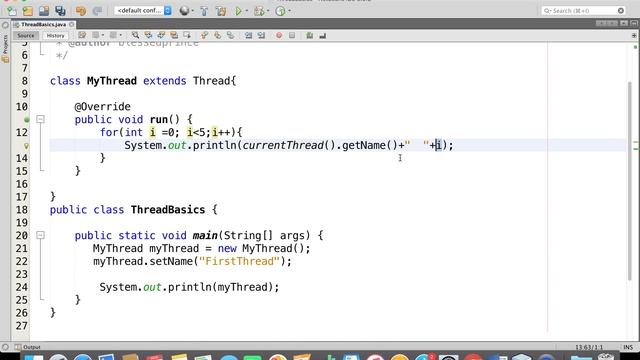This screenshot has height=360, width=640.
Task: Stop macro recording icon
Action: point(292,36)
